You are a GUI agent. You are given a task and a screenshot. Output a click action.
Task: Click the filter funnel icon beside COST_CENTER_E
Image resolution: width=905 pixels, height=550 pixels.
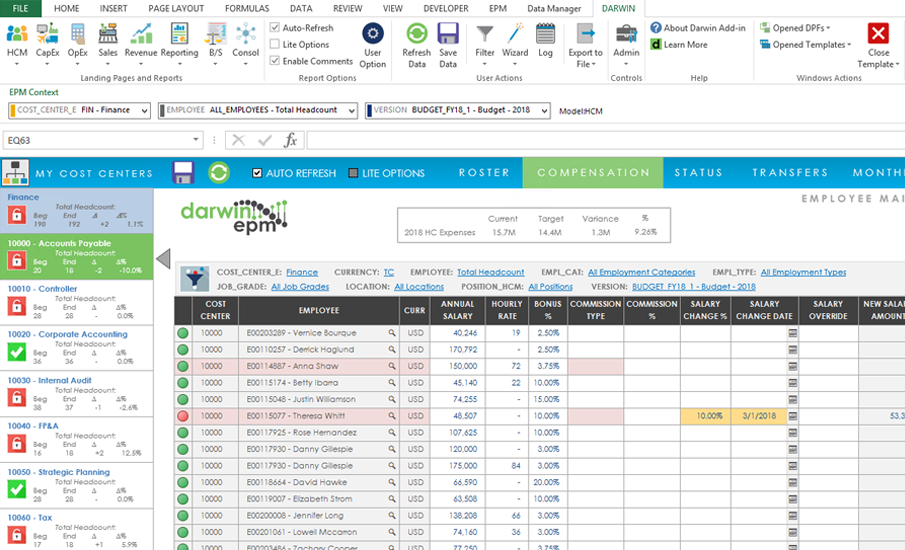tap(195, 279)
